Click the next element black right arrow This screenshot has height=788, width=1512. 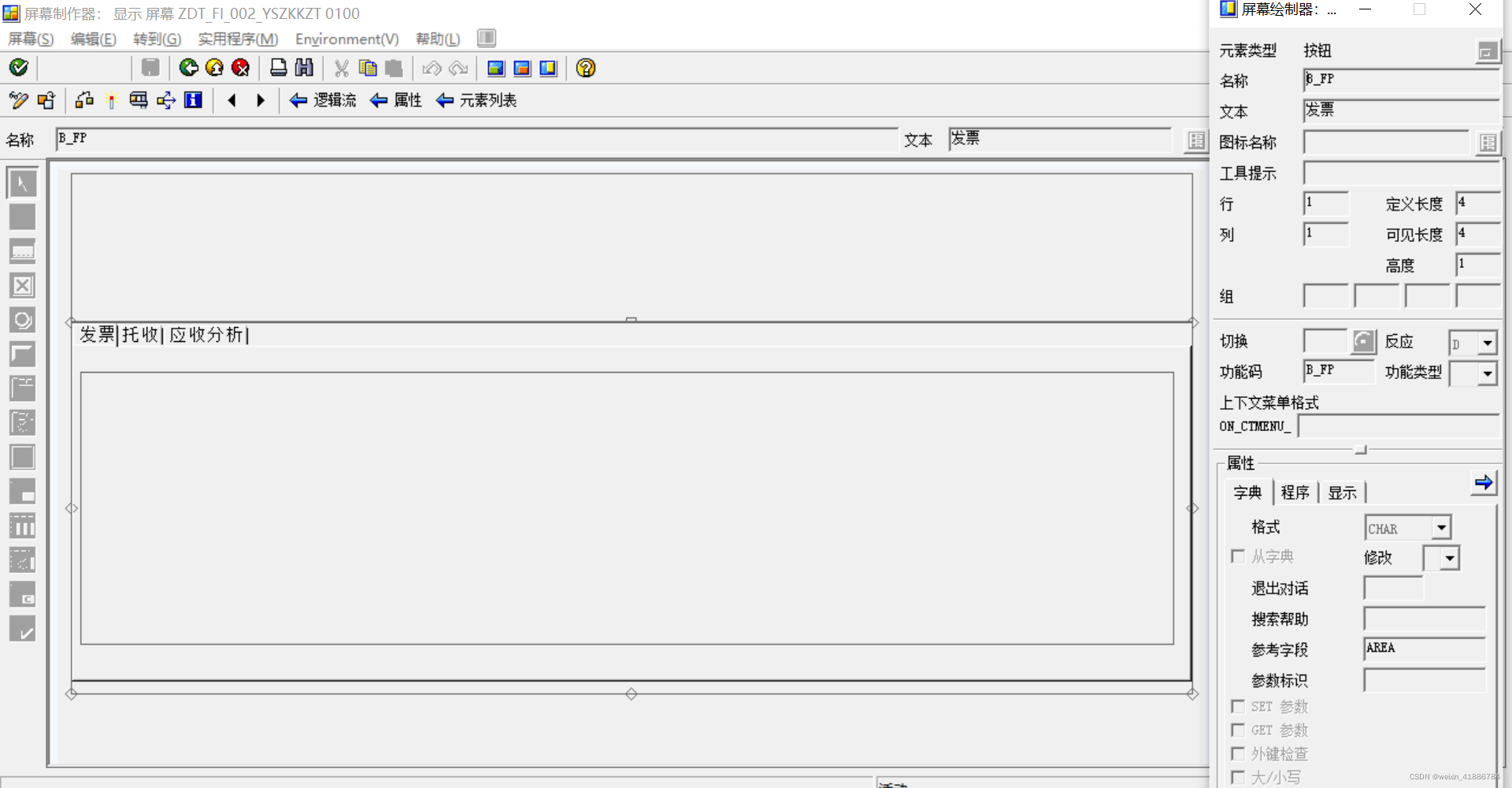[261, 100]
